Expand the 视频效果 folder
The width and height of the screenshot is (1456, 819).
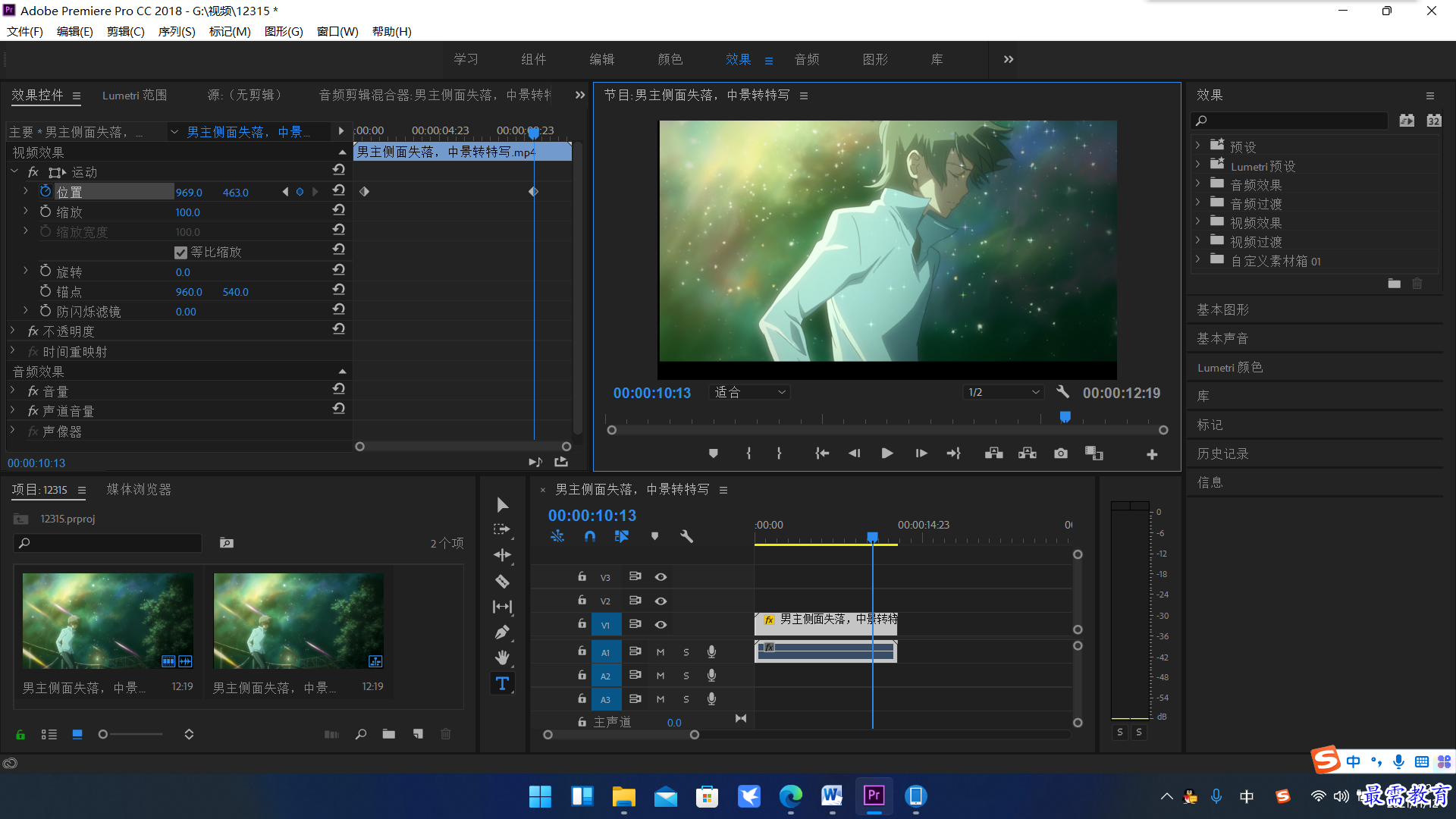click(x=1197, y=221)
